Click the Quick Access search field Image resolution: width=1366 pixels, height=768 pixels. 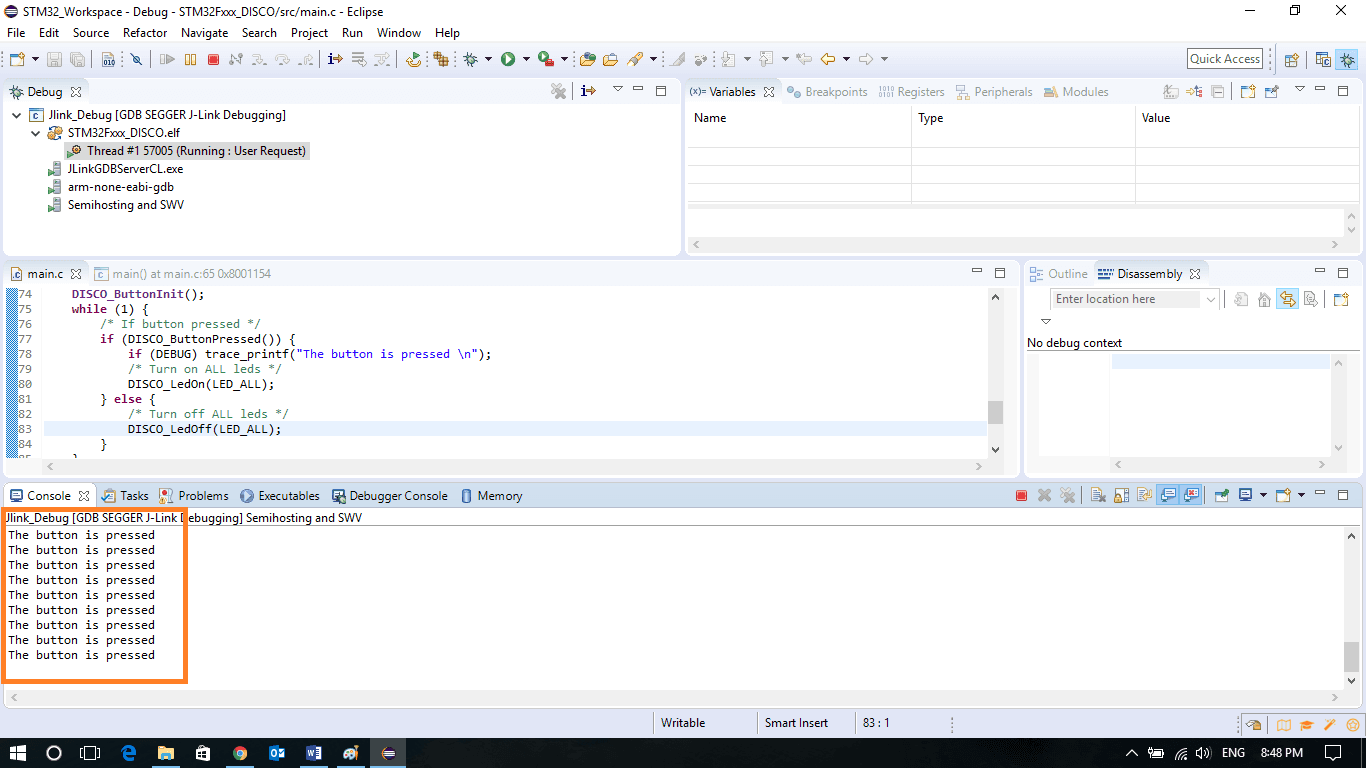tap(1225, 59)
